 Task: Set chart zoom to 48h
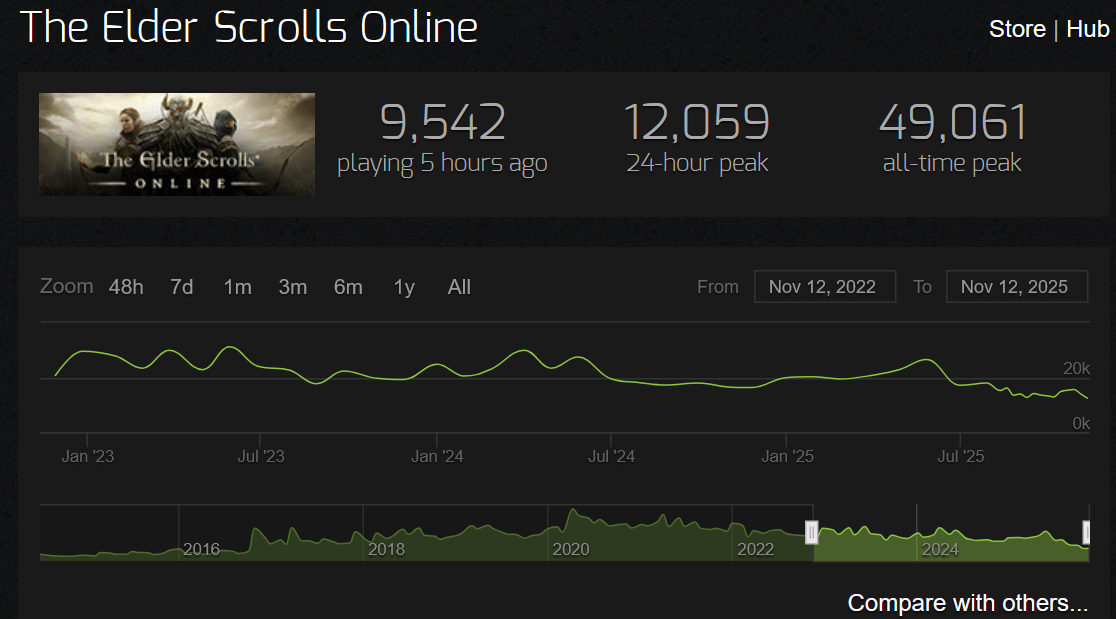126,287
